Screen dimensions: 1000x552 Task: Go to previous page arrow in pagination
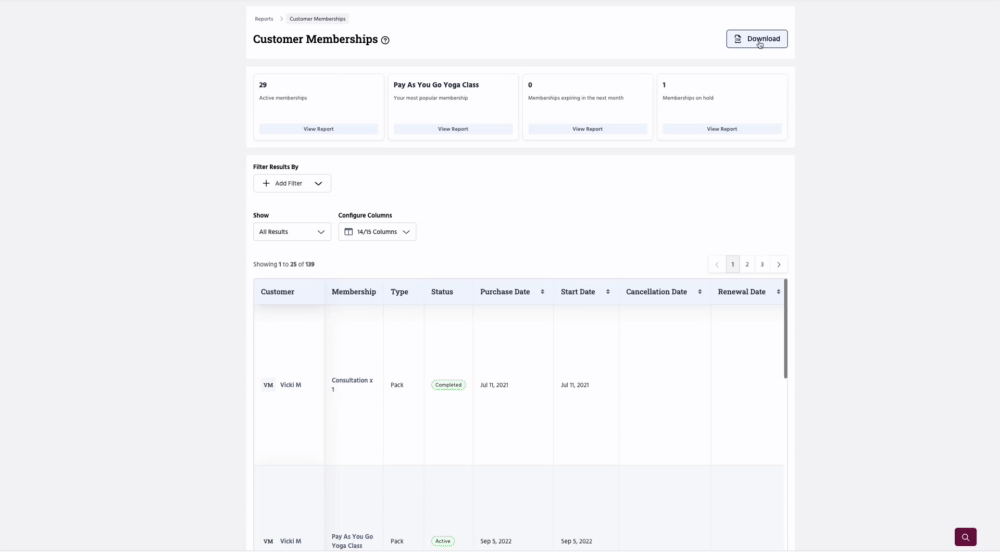pyautogui.click(x=717, y=265)
